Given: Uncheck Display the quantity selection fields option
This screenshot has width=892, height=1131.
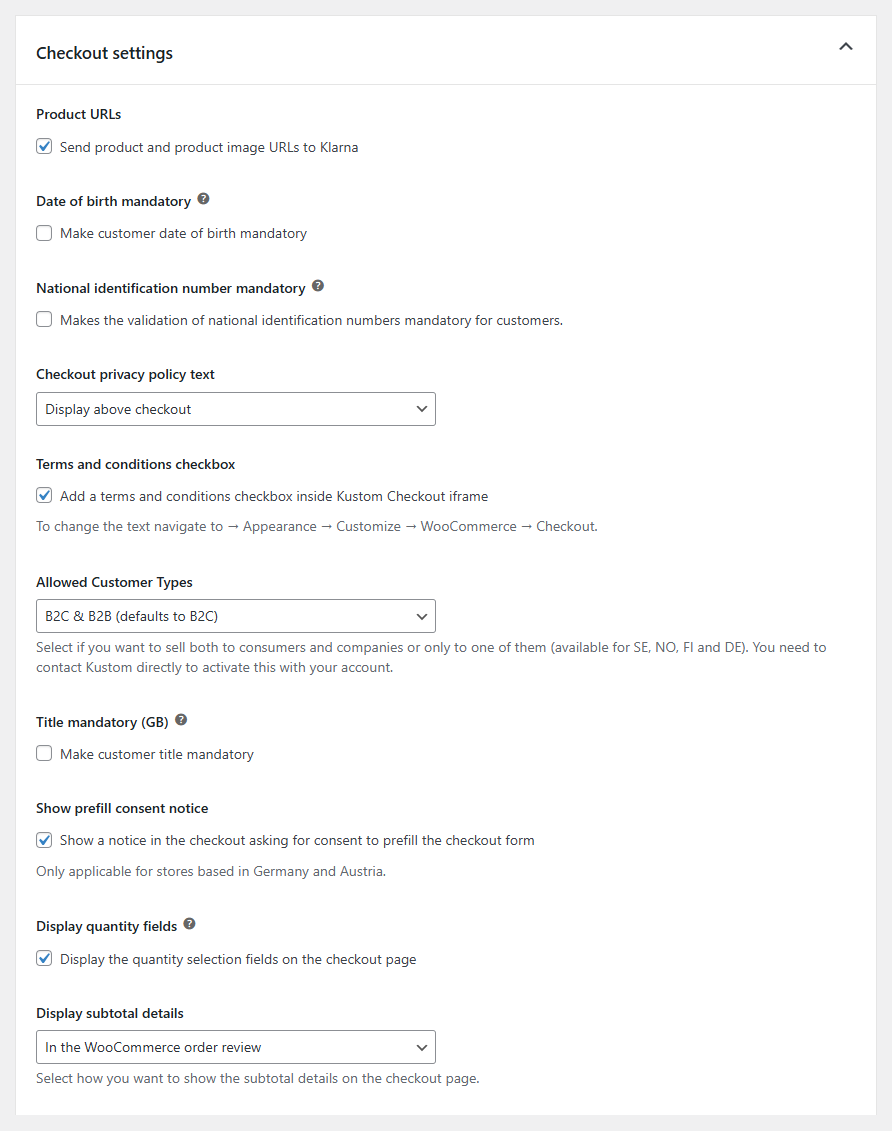Looking at the screenshot, I should [44, 959].
